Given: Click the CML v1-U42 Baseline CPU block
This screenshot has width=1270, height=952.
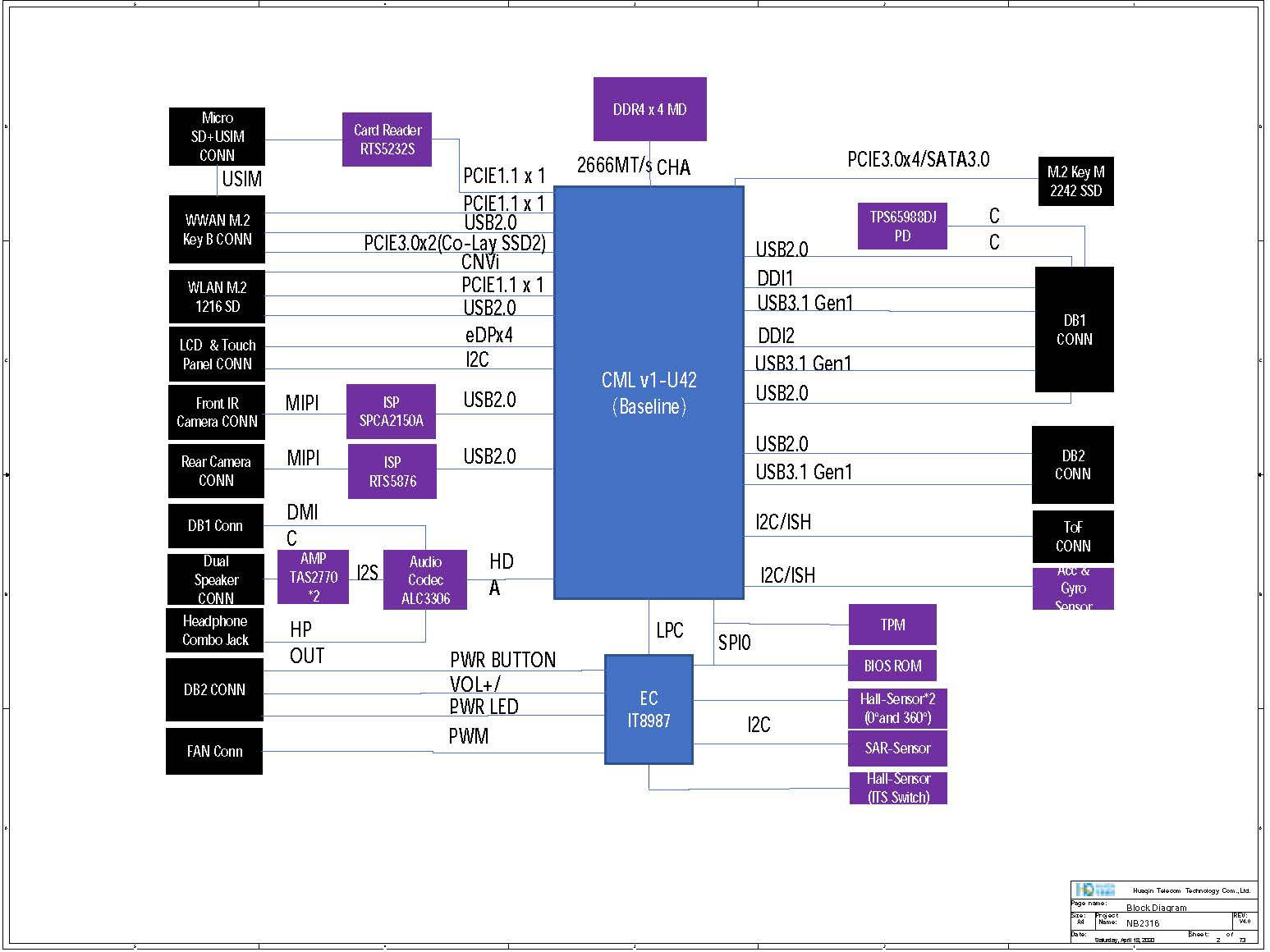Looking at the screenshot, I should click(x=649, y=392).
